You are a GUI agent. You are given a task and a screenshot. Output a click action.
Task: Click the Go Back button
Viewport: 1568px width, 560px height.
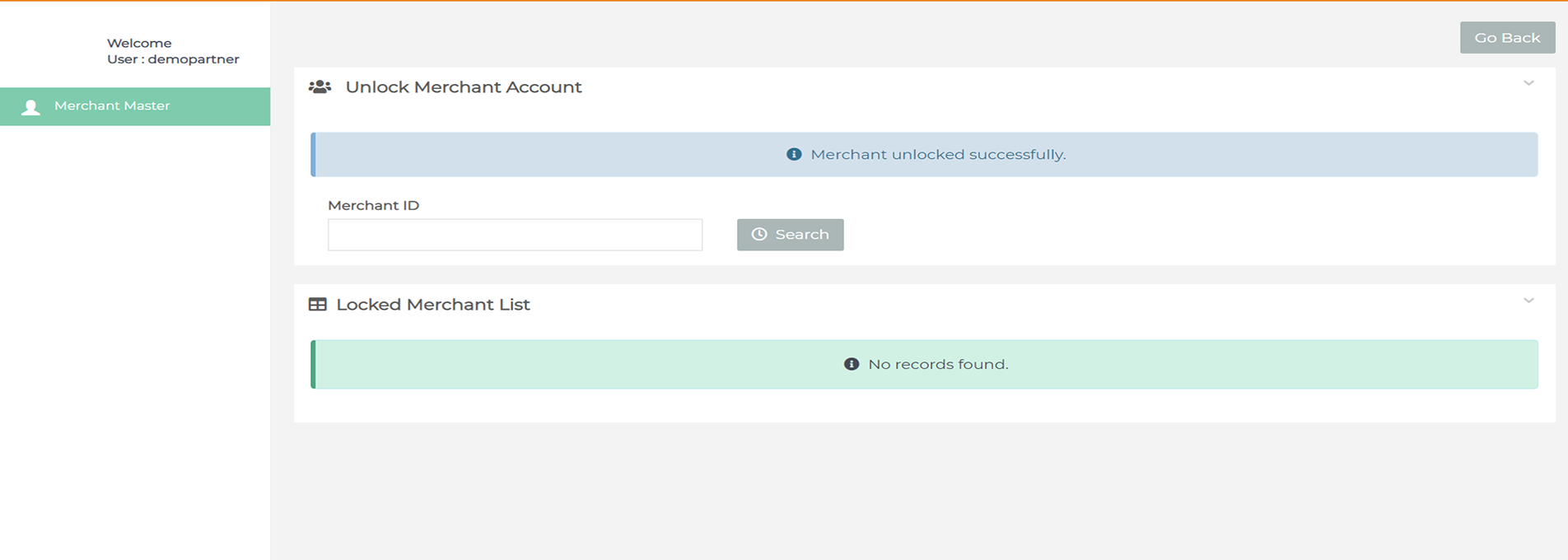point(1506,38)
